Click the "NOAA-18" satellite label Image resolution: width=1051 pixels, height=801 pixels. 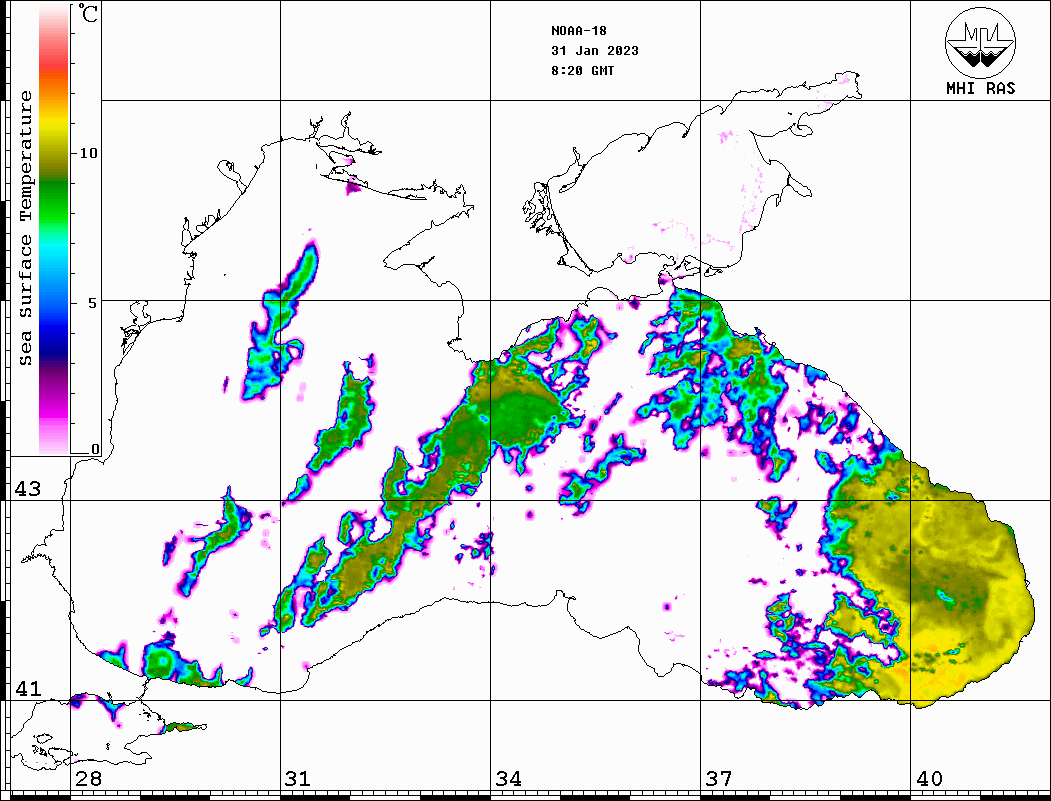click(x=578, y=31)
